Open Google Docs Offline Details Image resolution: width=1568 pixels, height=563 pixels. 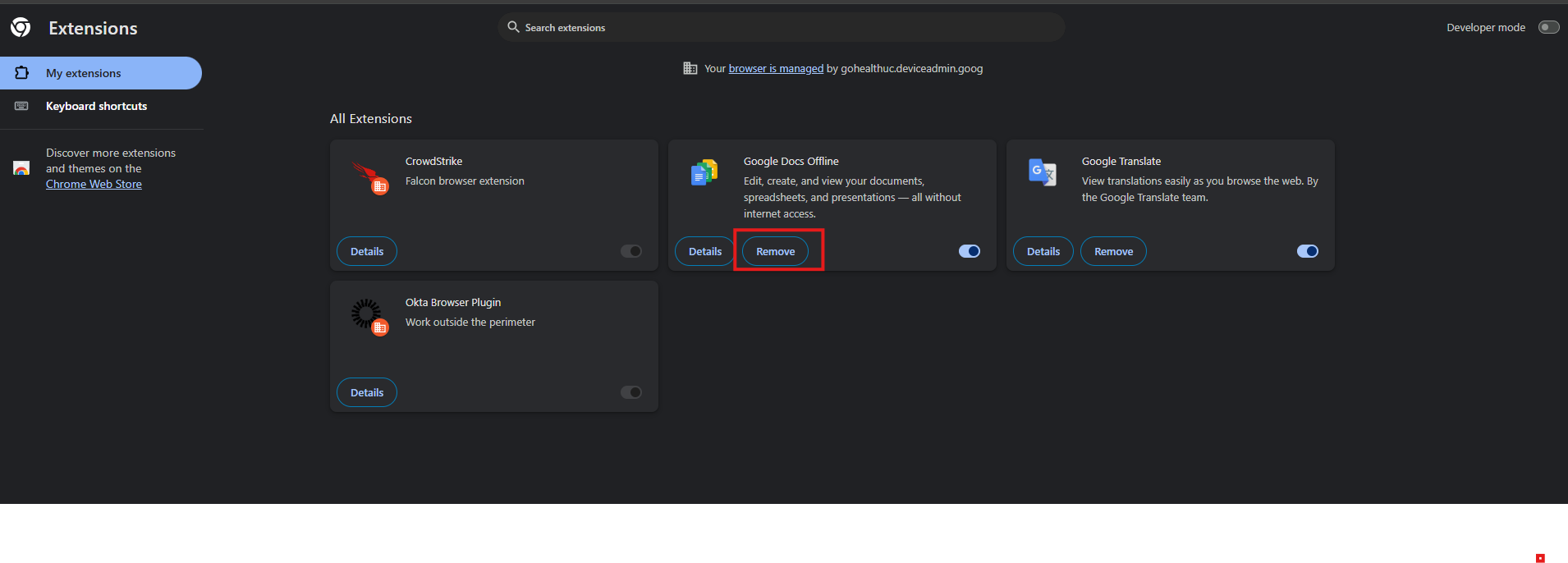coord(705,251)
